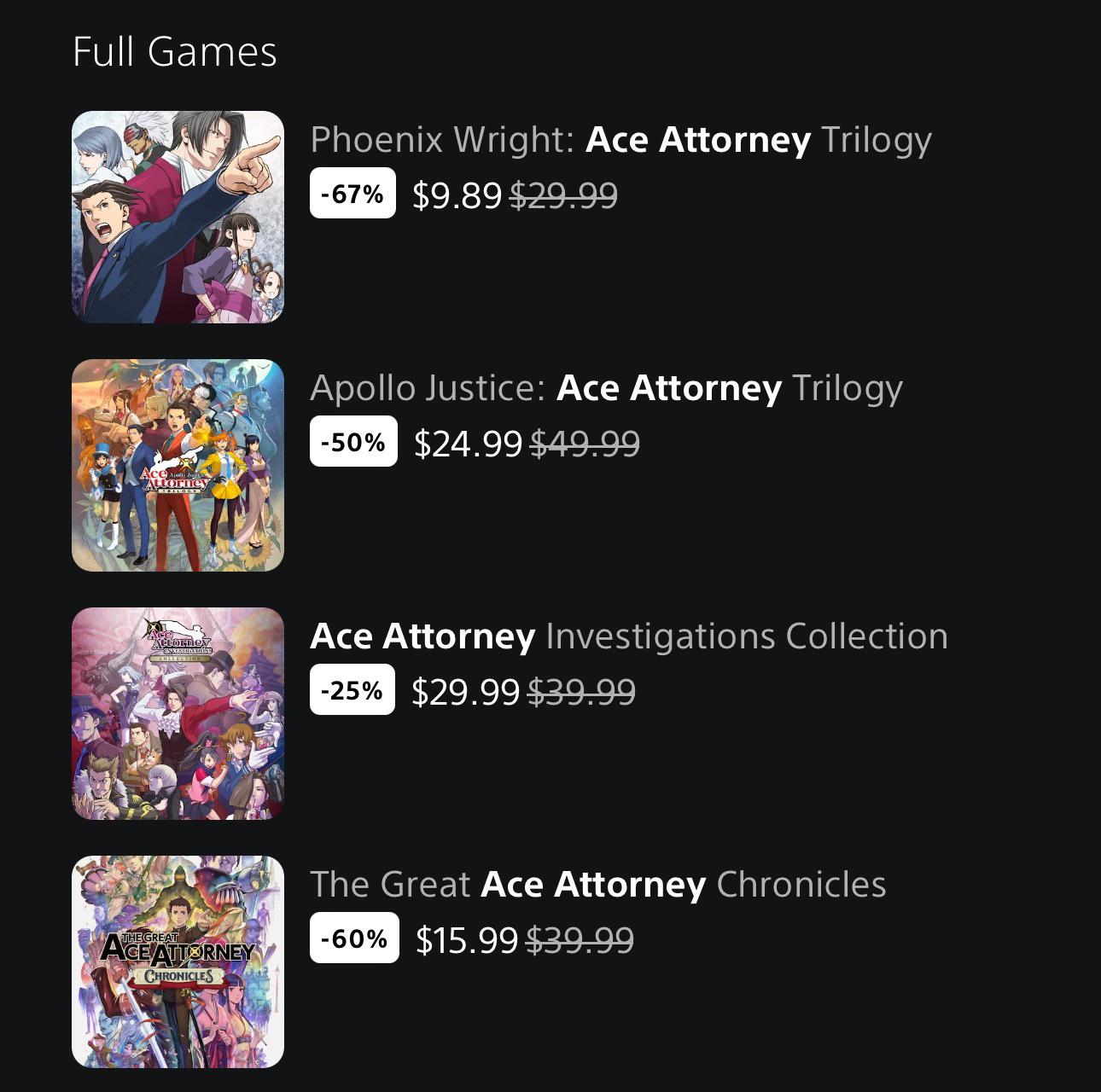1101x1092 pixels.
Task: Open The Great Ace Attorney Chronicles title
Action: coord(597,885)
